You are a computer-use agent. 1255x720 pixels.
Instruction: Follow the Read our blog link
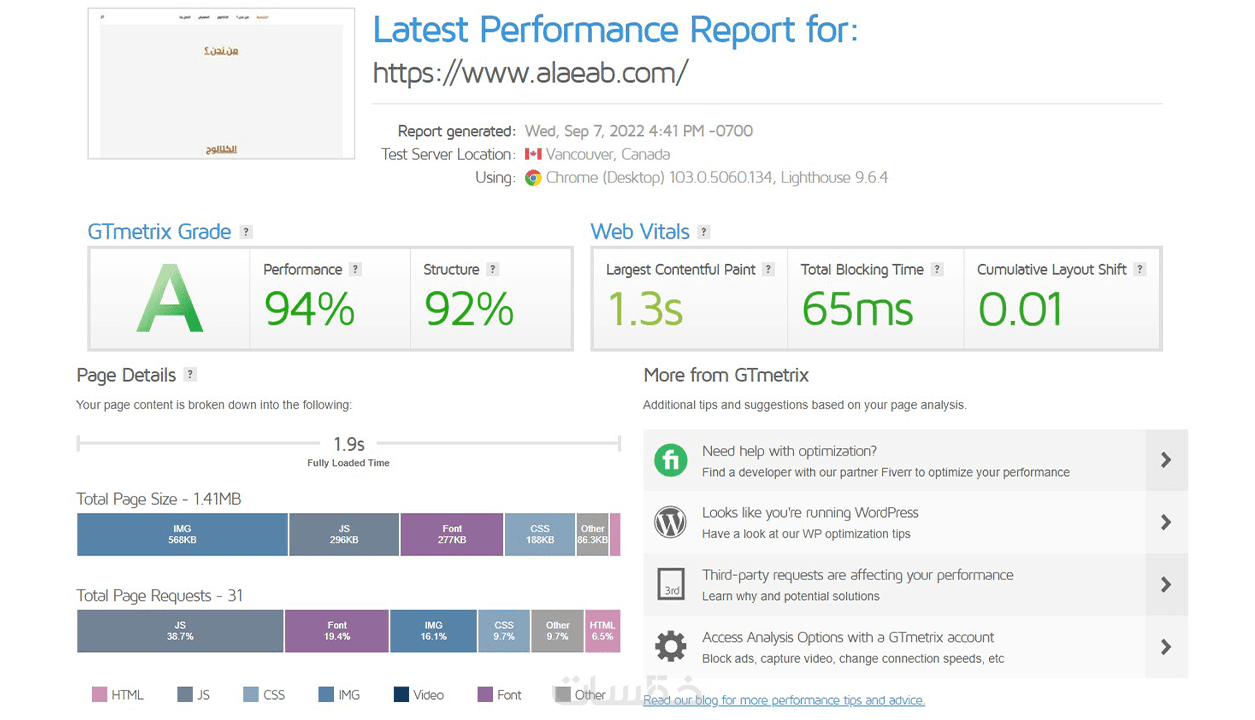click(784, 700)
